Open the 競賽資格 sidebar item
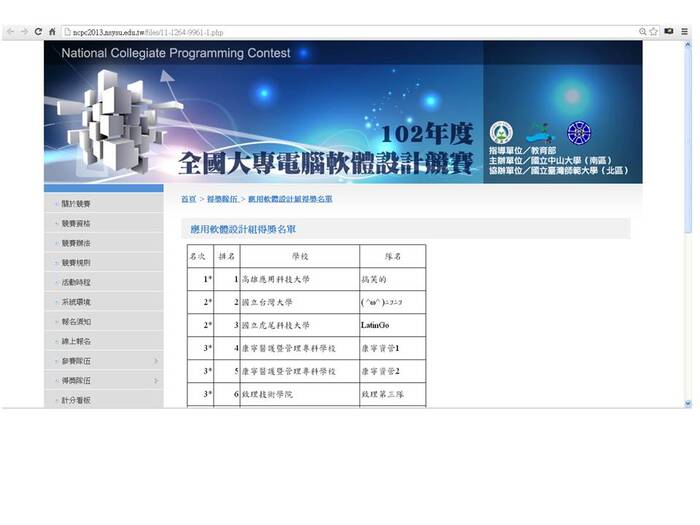This screenshot has width=700, height=525. point(104,223)
